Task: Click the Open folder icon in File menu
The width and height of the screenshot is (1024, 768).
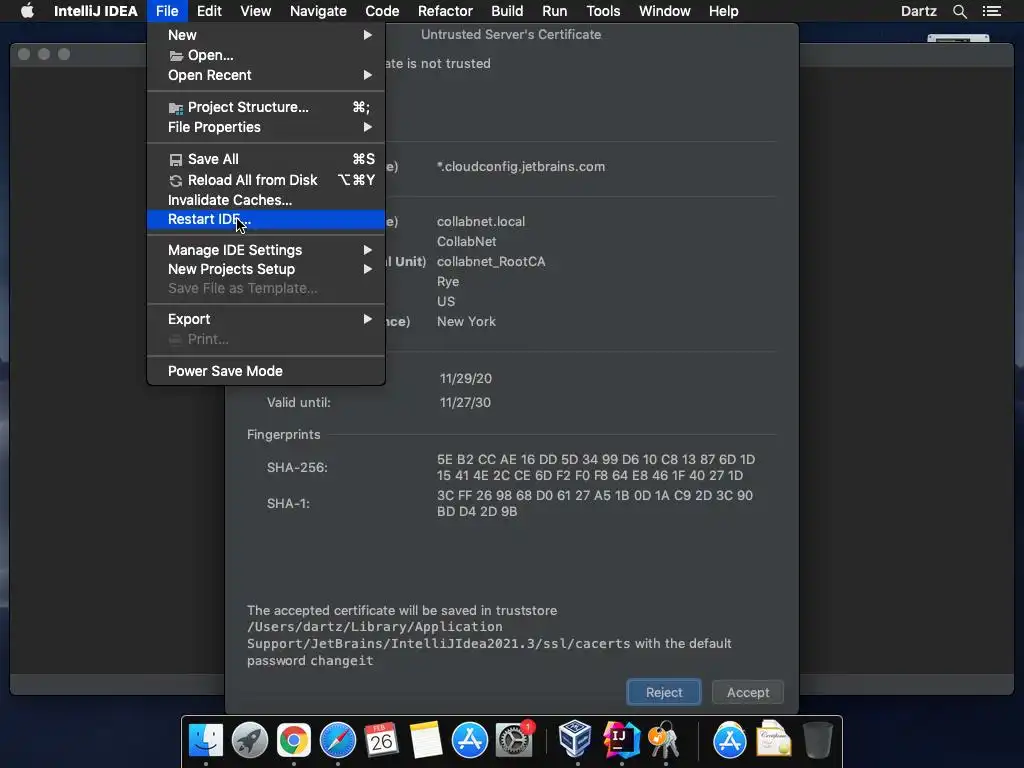Action: [x=176, y=56]
